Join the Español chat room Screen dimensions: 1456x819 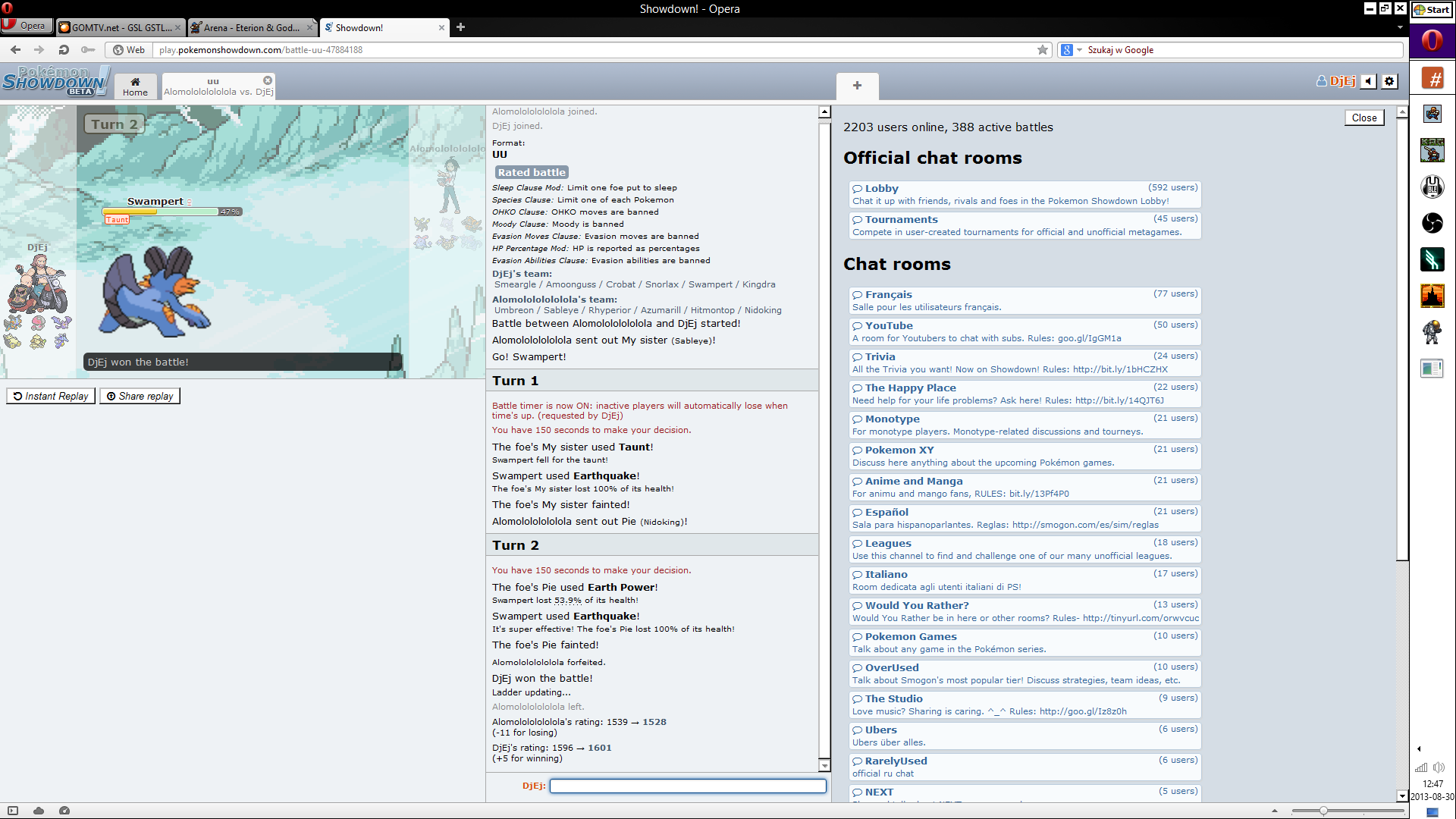tap(1025, 518)
